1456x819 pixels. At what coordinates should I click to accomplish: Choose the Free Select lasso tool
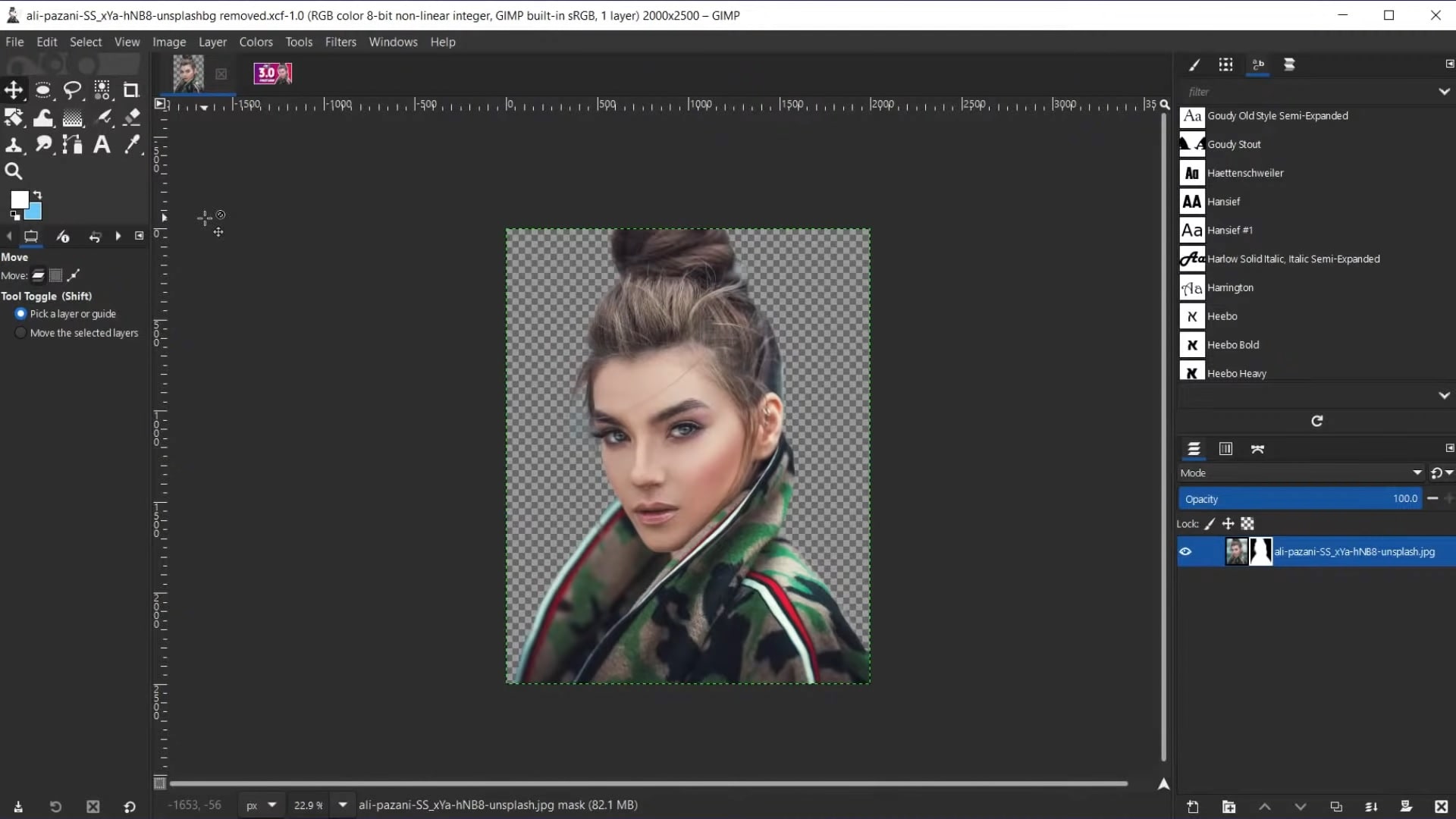72,90
